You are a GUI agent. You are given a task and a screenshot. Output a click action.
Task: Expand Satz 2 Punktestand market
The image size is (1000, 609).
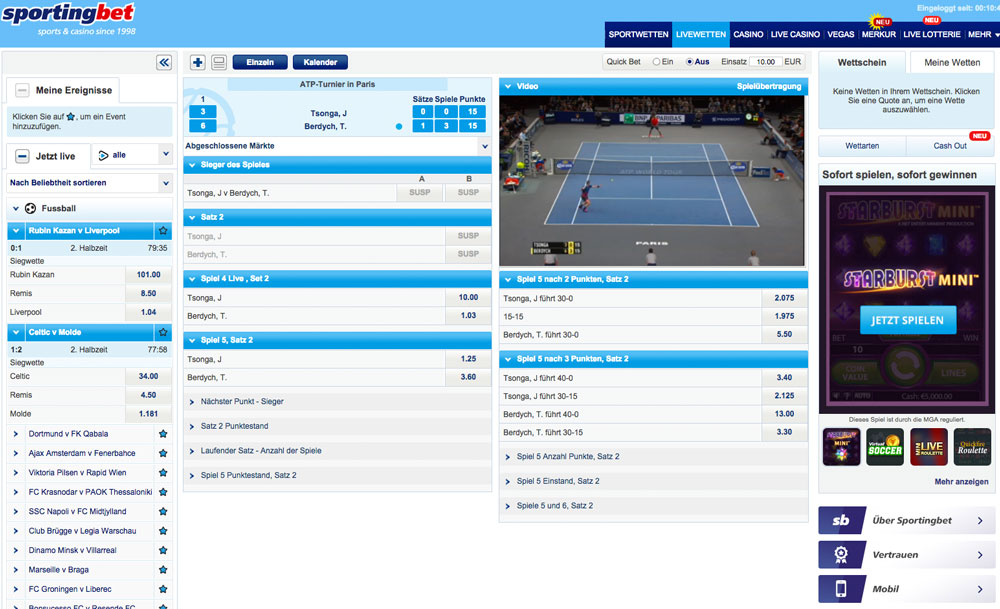tap(192, 426)
